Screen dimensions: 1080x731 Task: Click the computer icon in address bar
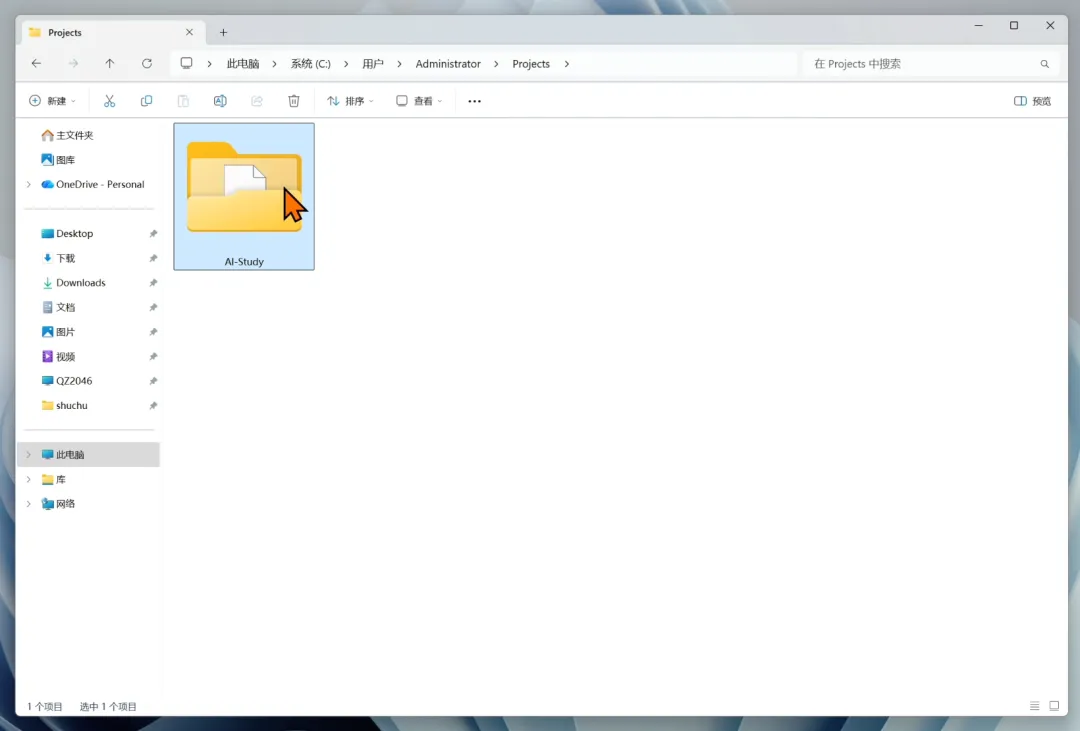point(186,63)
